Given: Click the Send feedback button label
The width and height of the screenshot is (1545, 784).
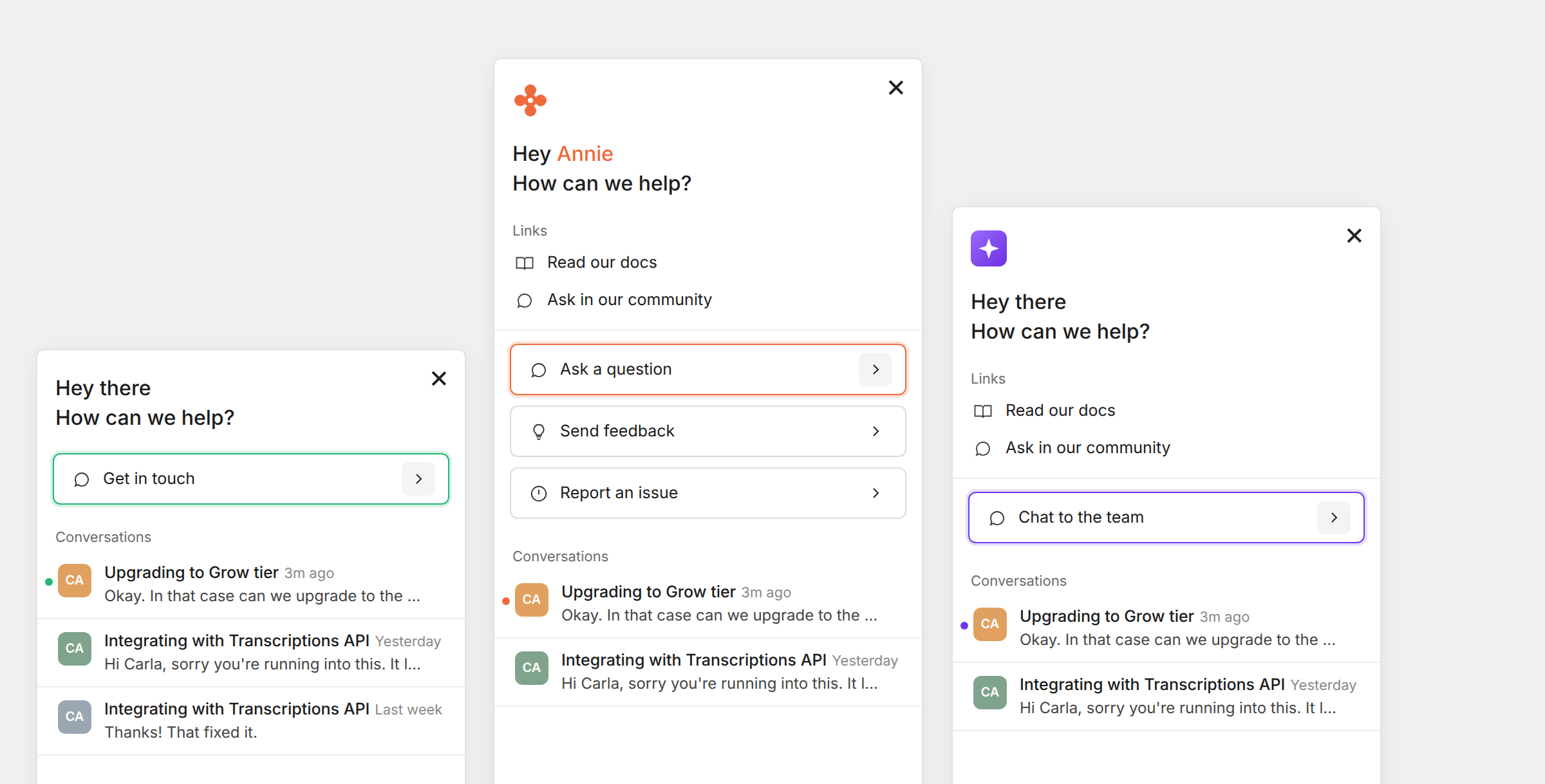Looking at the screenshot, I should pyautogui.click(x=617, y=431).
